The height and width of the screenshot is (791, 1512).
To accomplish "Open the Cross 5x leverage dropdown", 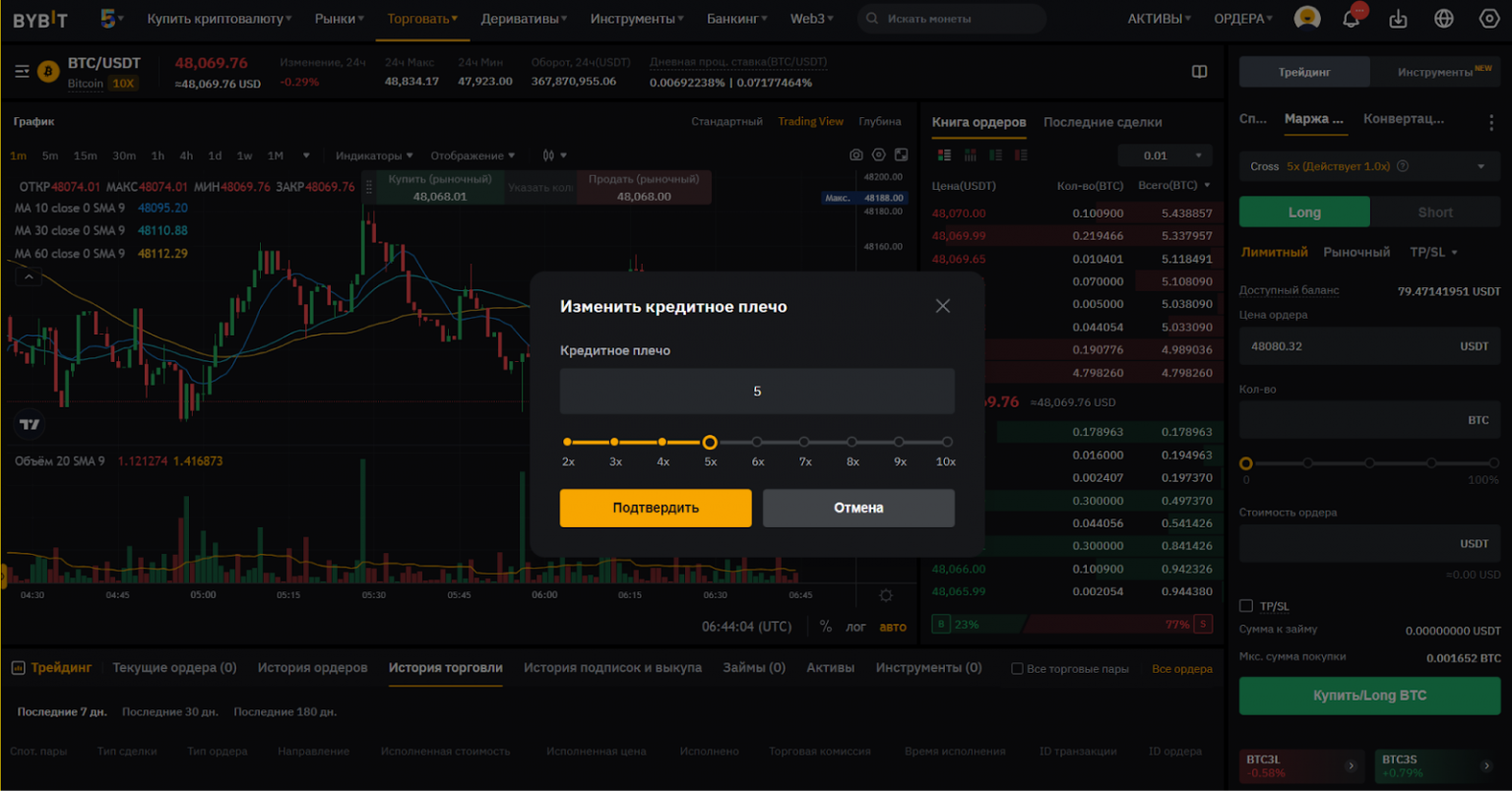I will tap(1369, 166).
